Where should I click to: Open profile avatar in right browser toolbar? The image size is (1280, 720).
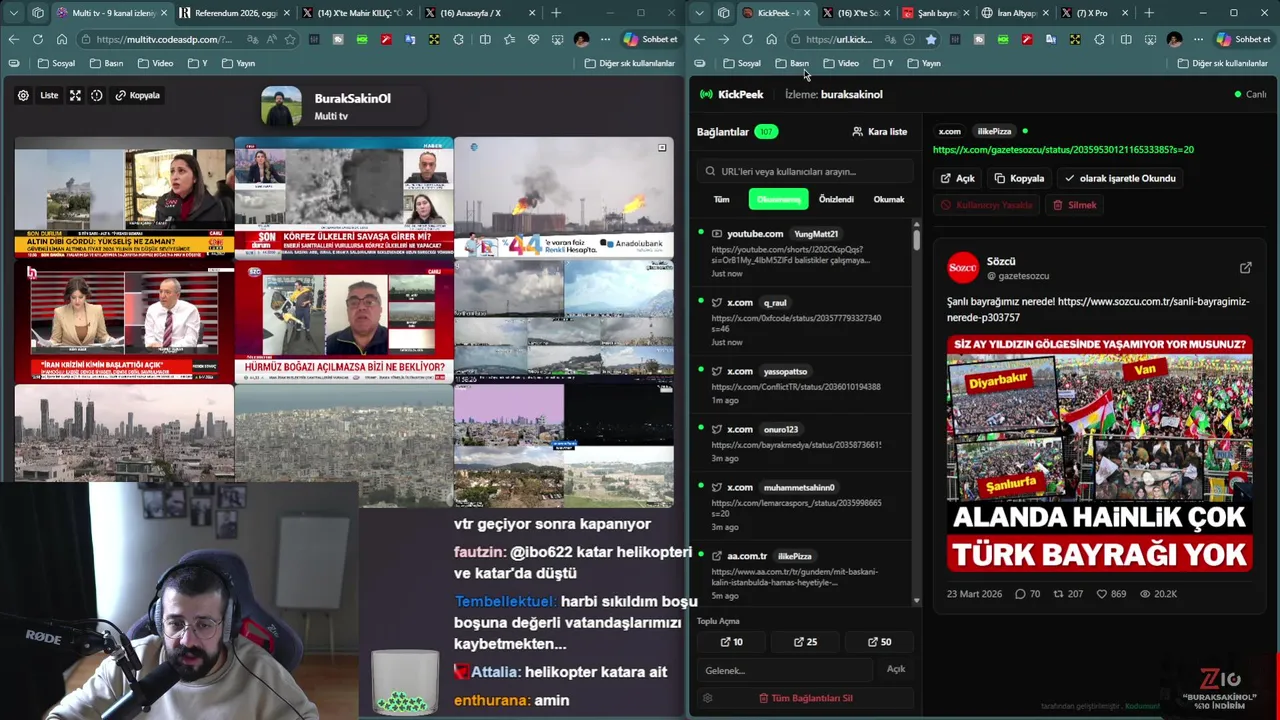point(1174,39)
